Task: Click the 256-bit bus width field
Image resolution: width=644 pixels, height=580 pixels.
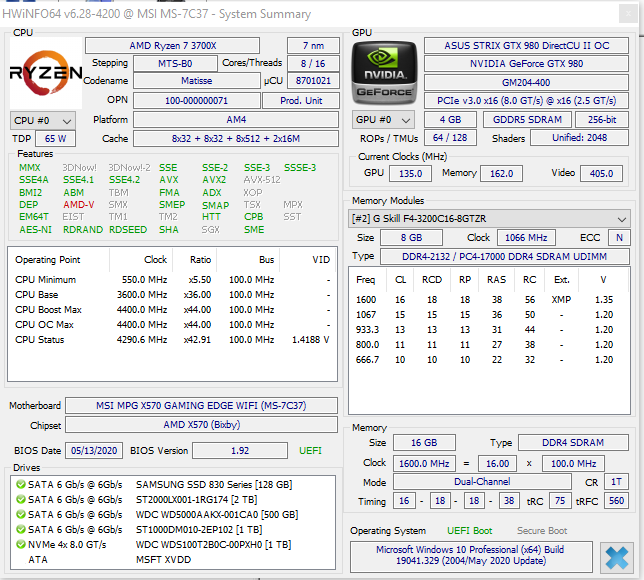Action: (x=602, y=120)
